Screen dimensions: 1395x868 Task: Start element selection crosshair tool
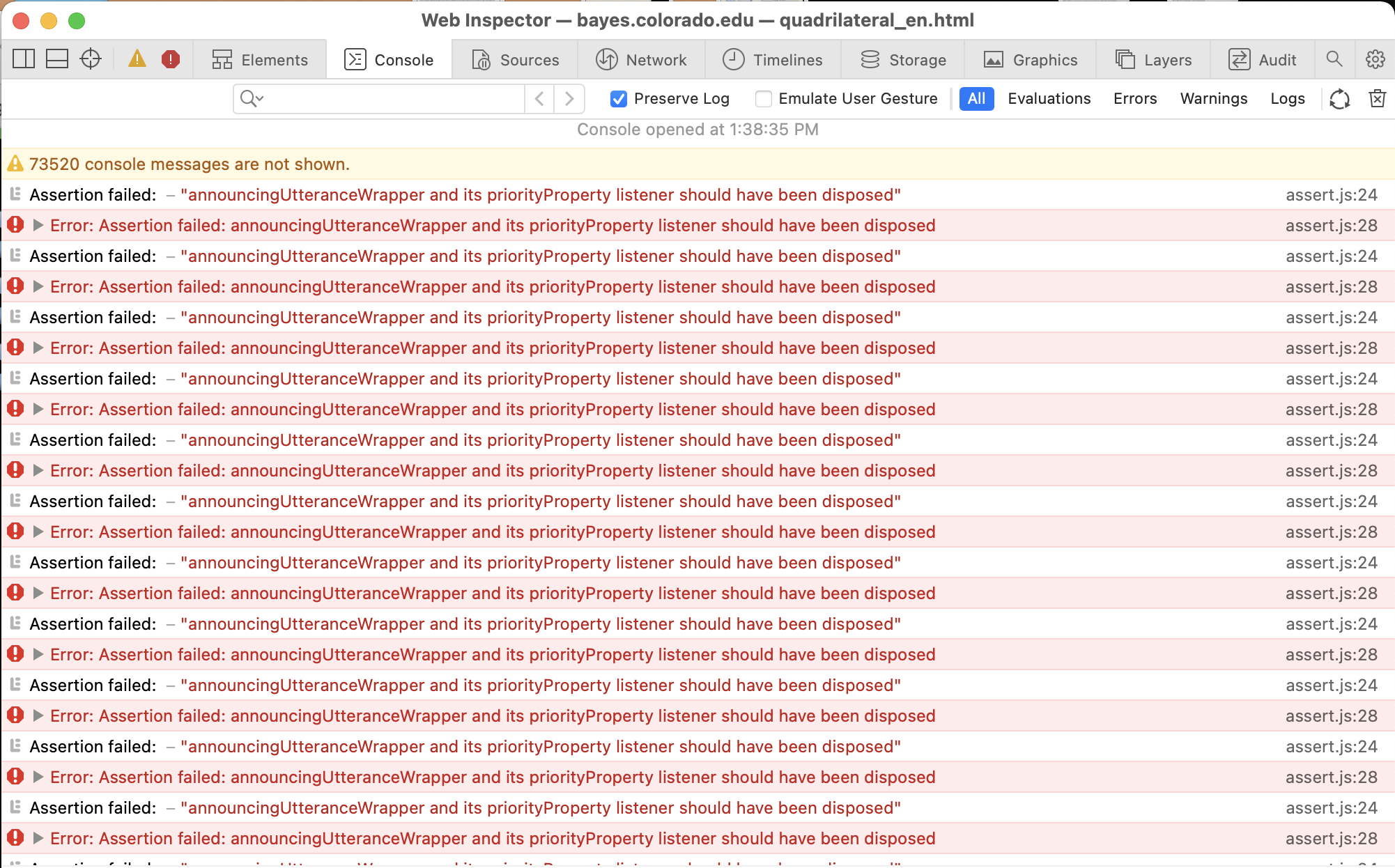coord(91,59)
